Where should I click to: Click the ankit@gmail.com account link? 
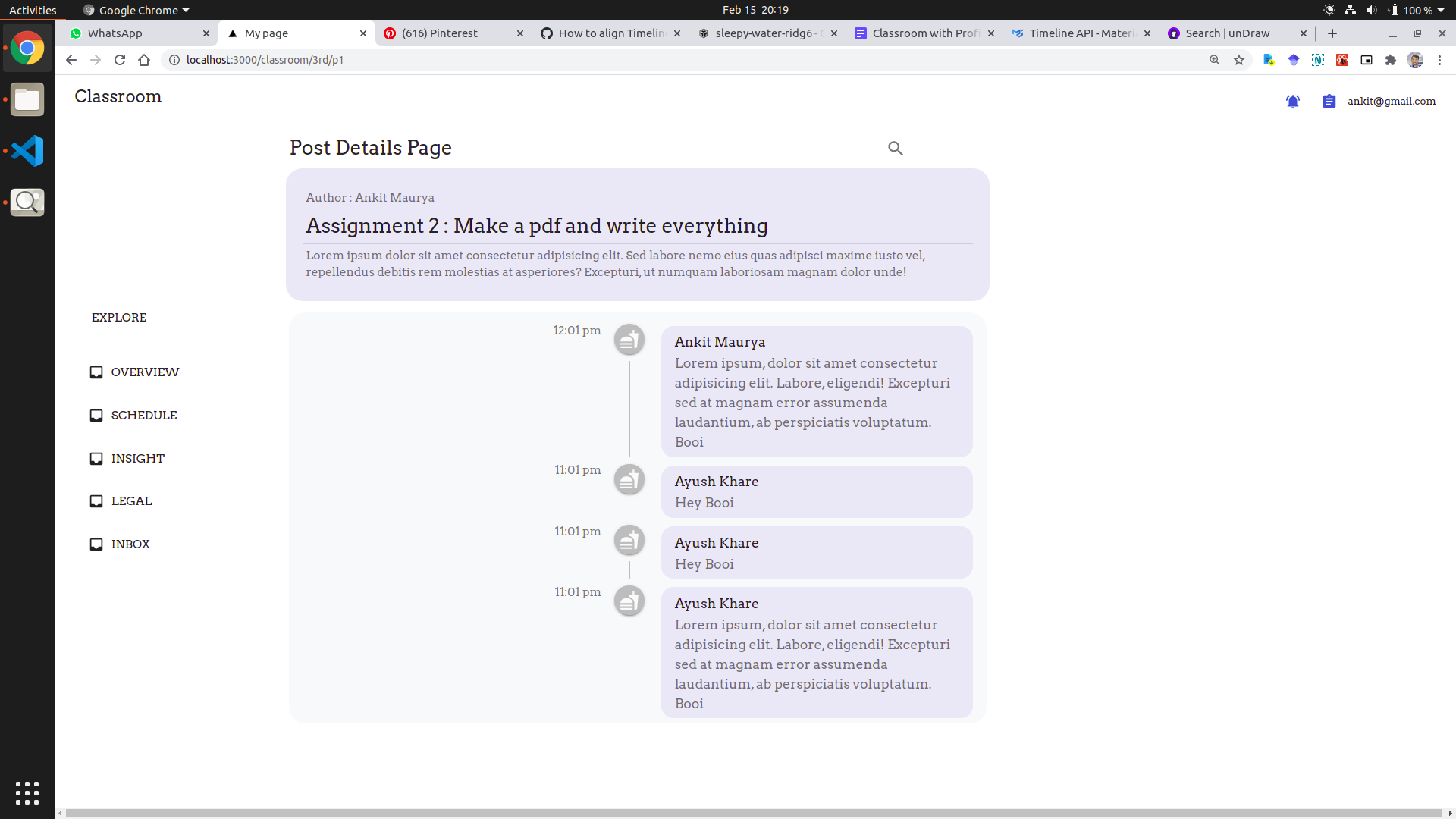coord(1392,101)
